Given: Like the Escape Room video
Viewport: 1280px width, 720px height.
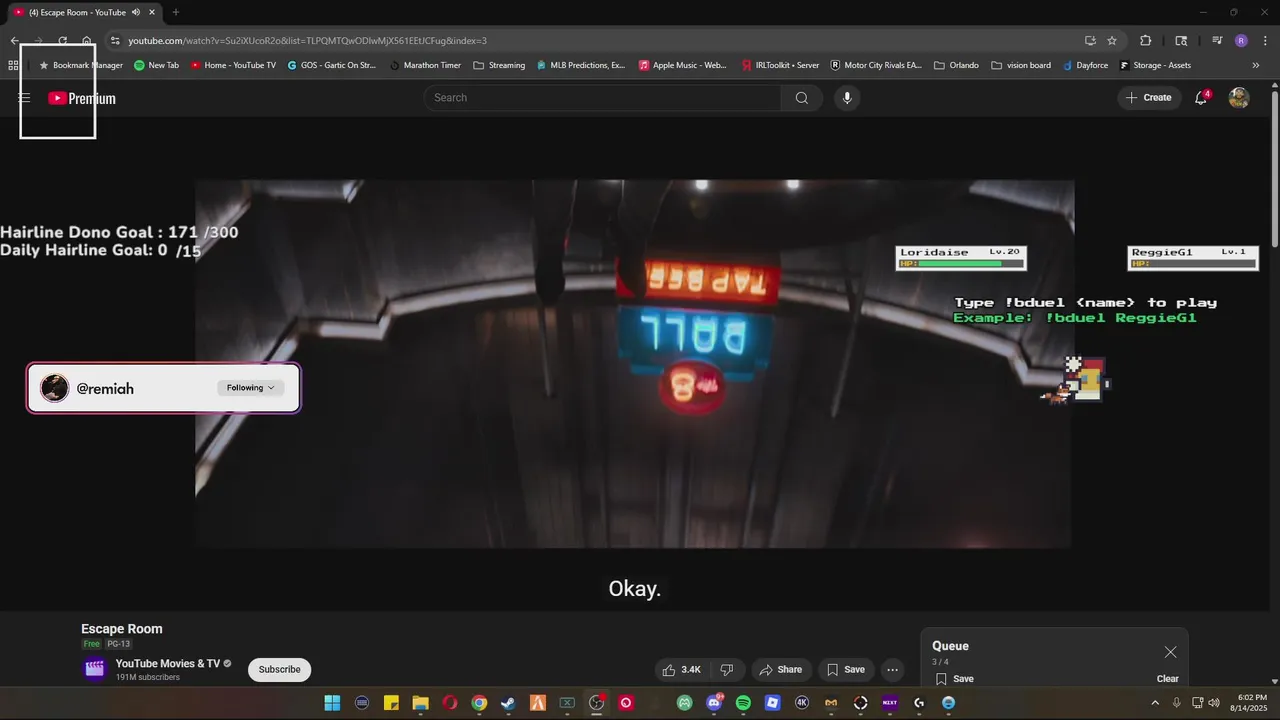Looking at the screenshot, I should tap(681, 670).
